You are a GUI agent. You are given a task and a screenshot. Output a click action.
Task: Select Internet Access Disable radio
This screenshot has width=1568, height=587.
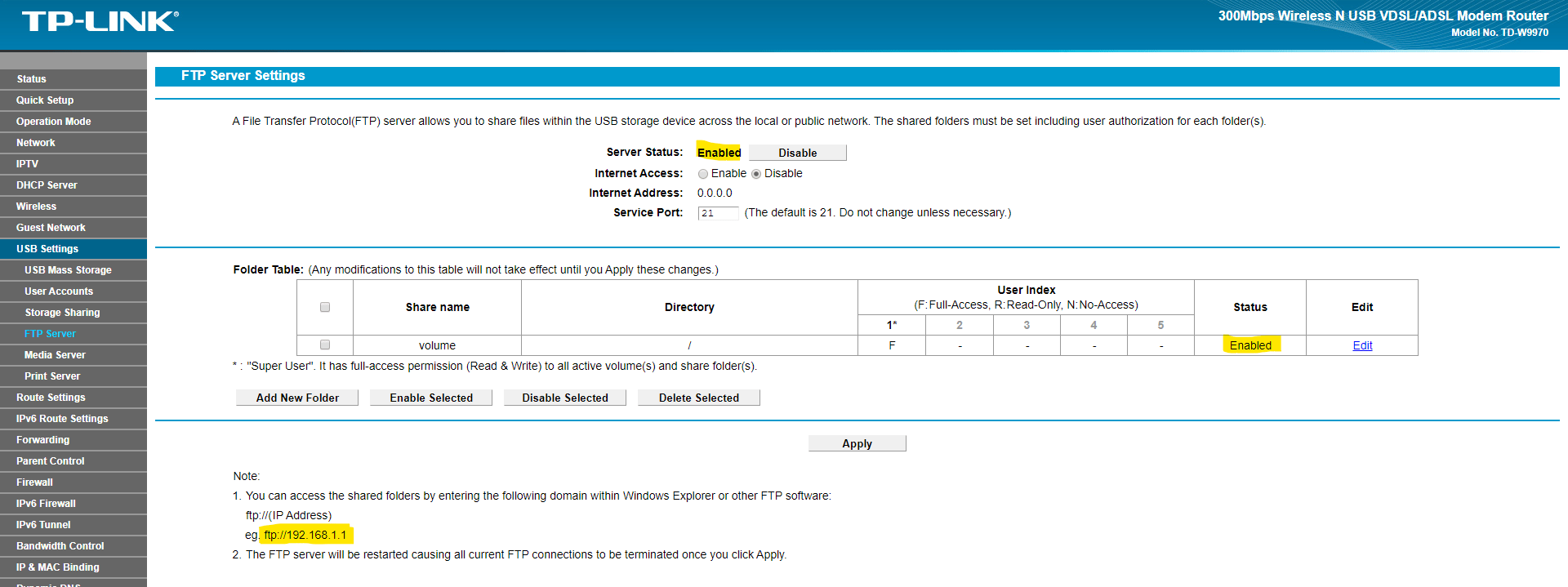point(756,174)
